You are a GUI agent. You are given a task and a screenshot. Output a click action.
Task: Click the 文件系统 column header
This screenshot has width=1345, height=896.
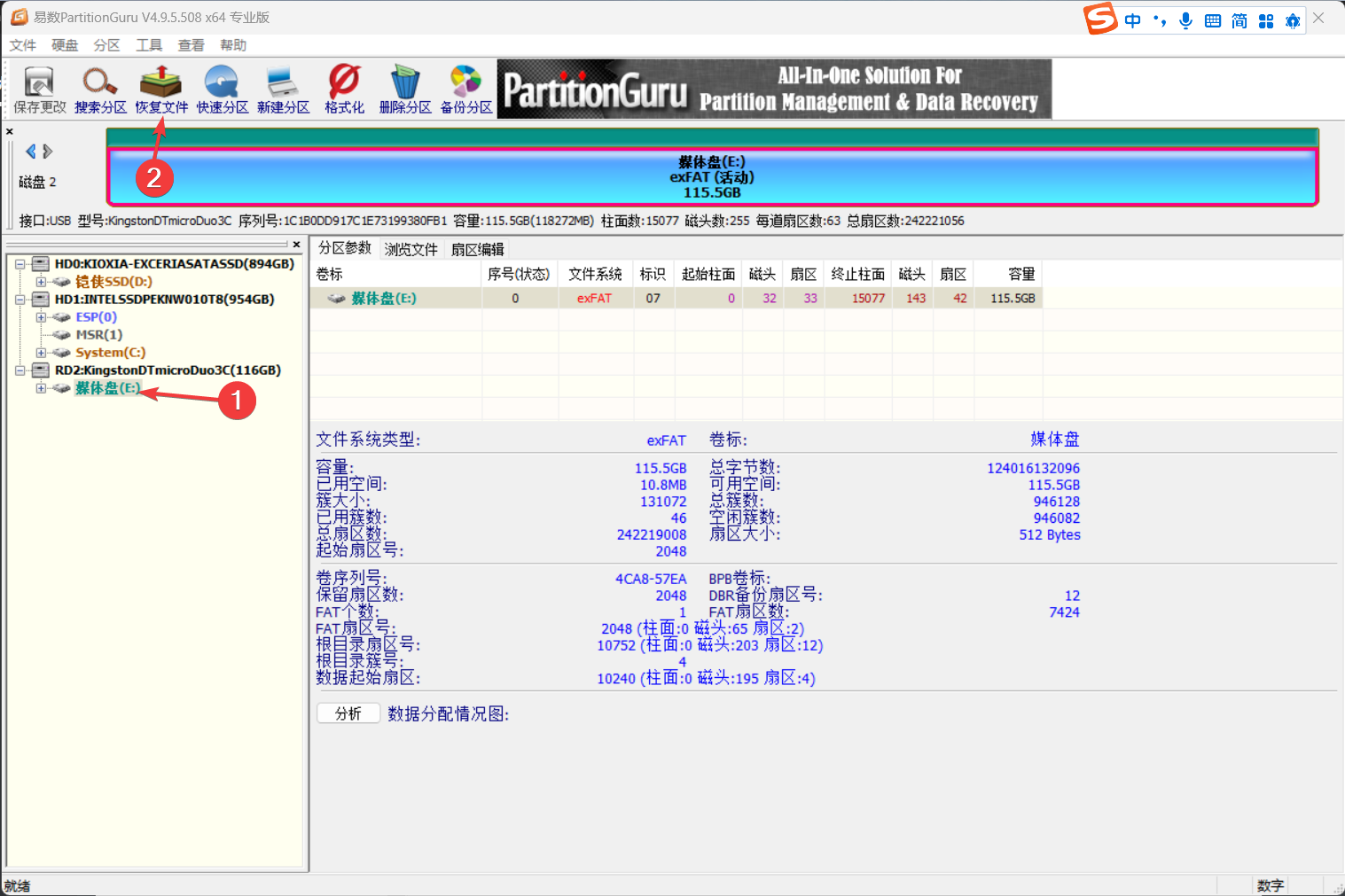595,275
